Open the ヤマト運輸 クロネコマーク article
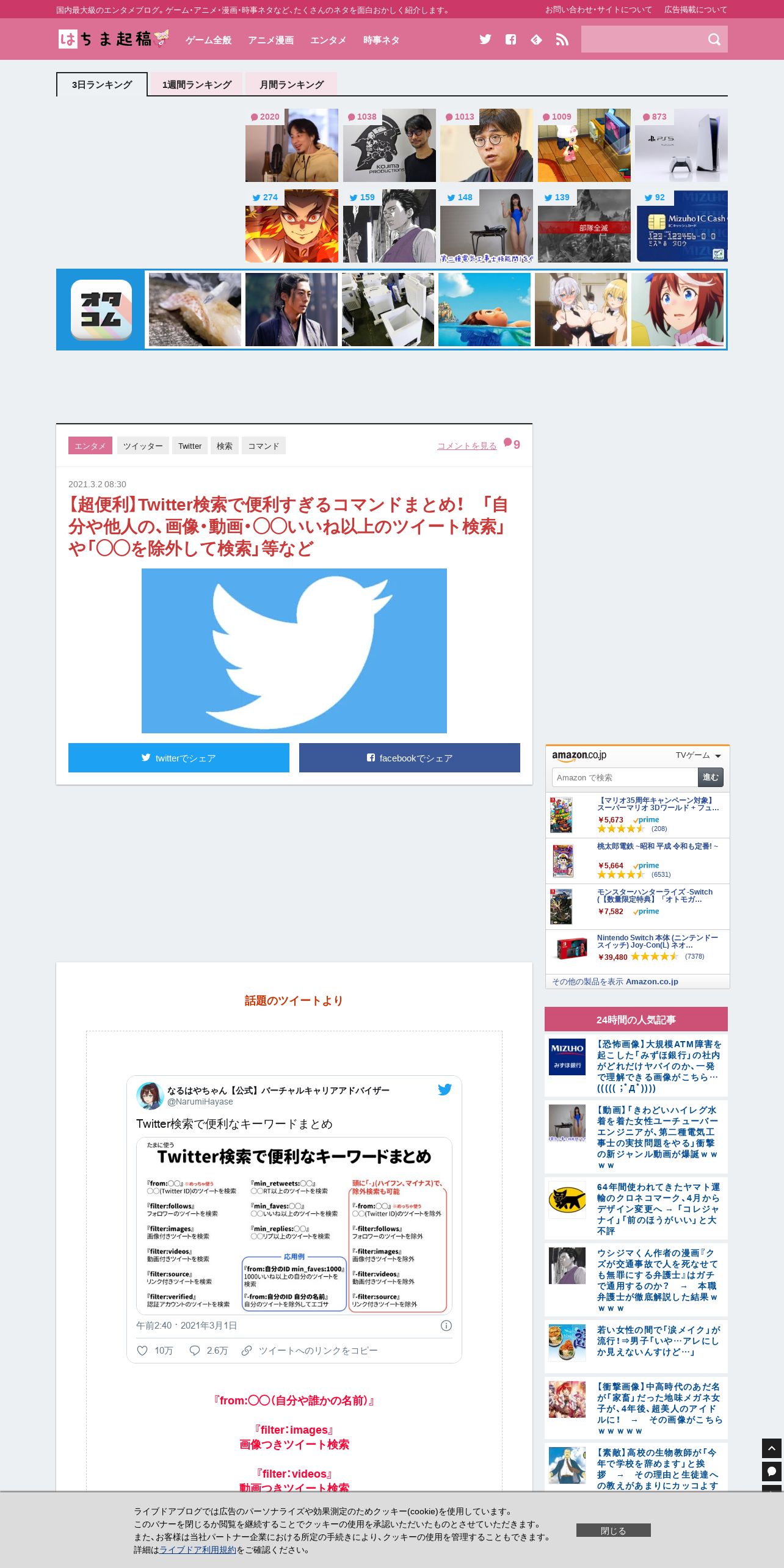The height and width of the screenshot is (1568, 784). [659, 1209]
